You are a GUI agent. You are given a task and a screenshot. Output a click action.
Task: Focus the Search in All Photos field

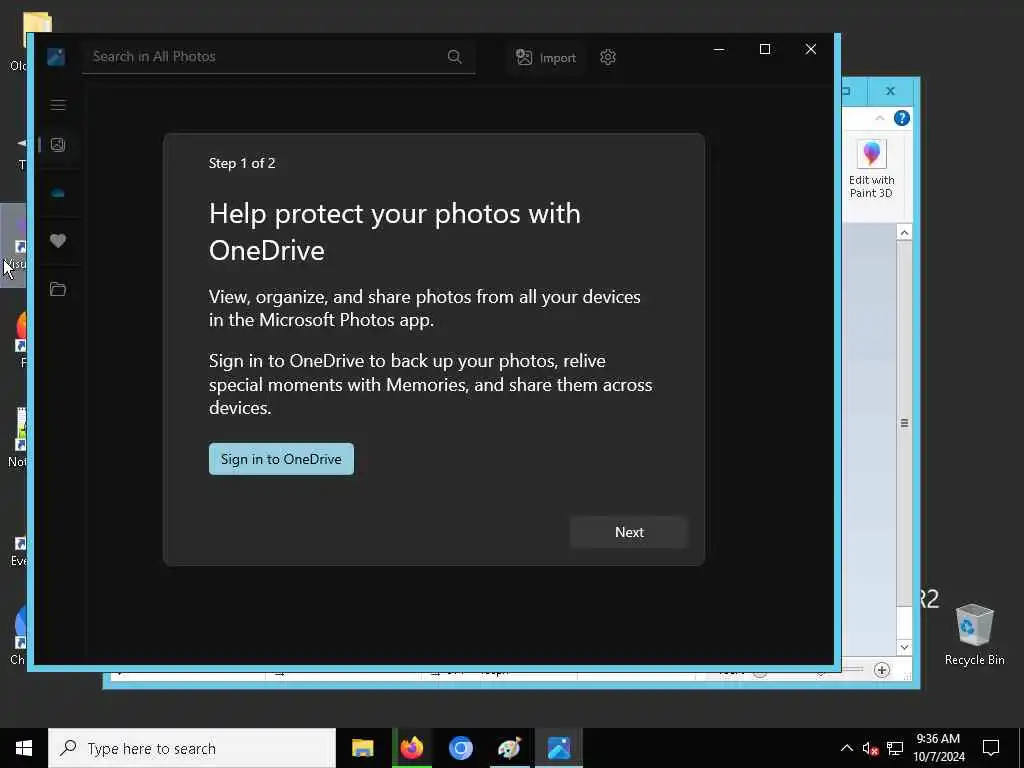(279, 57)
